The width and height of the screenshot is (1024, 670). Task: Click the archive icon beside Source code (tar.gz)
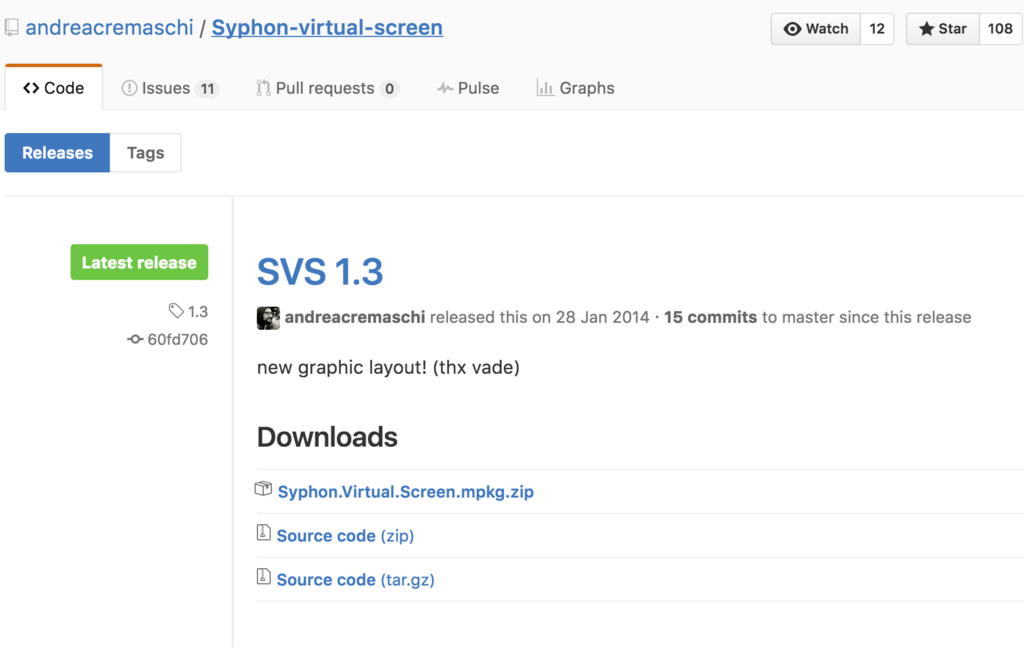(263, 576)
